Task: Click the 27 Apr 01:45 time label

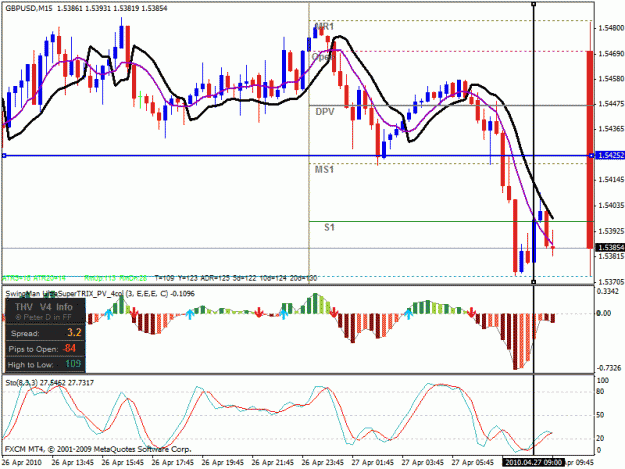Action: click(x=373, y=463)
